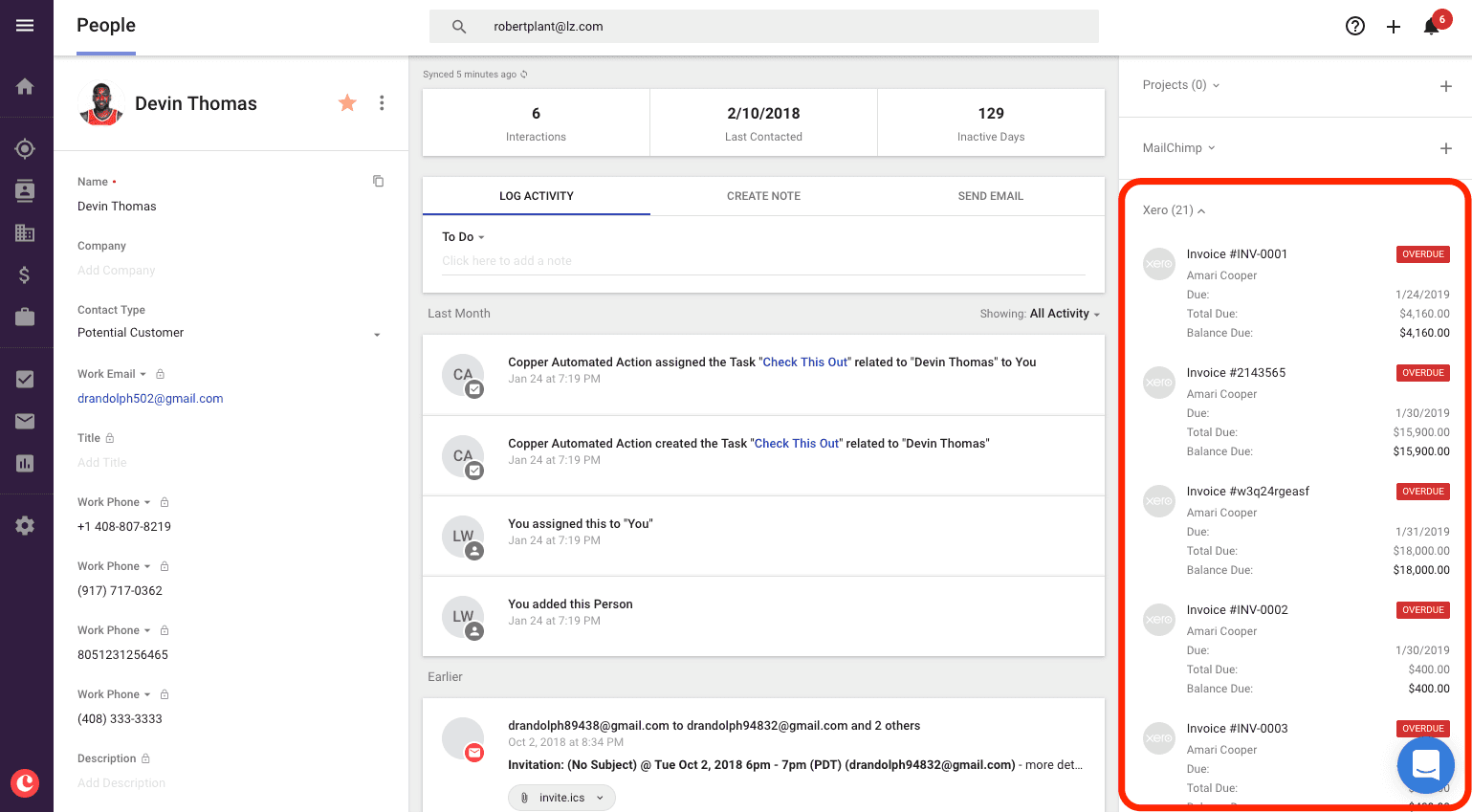Screen dimensions: 1472x812
Task: Open Reports chart icon in sidebar
Action: click(25, 463)
